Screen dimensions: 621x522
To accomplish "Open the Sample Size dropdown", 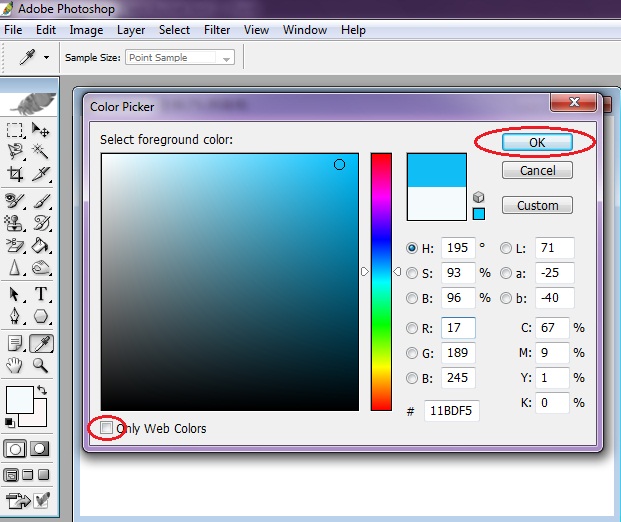I will tap(180, 57).
